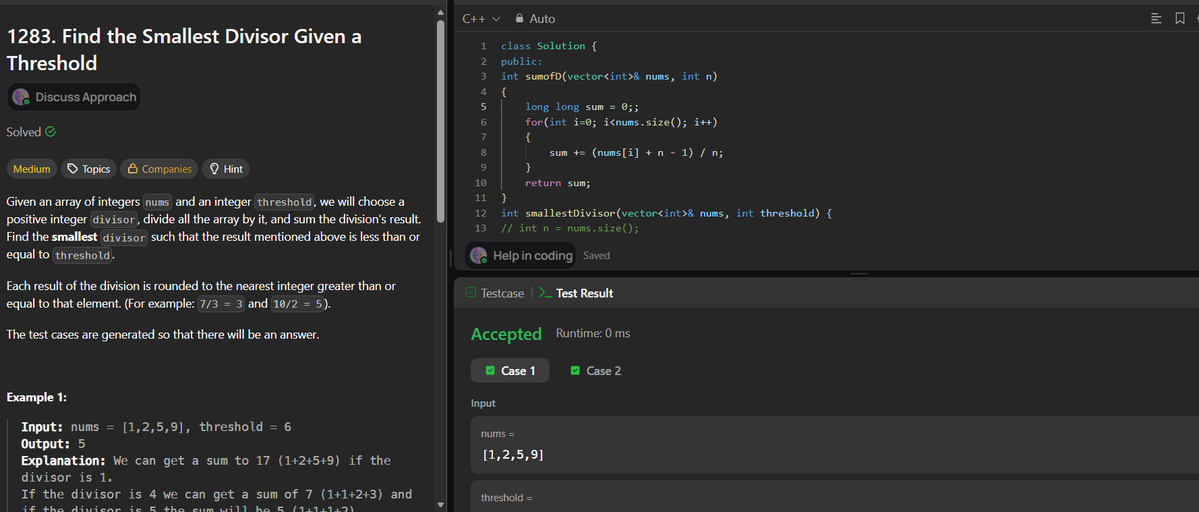Switch to the Test Result tab
This screenshot has height=512, width=1199.
(x=576, y=293)
